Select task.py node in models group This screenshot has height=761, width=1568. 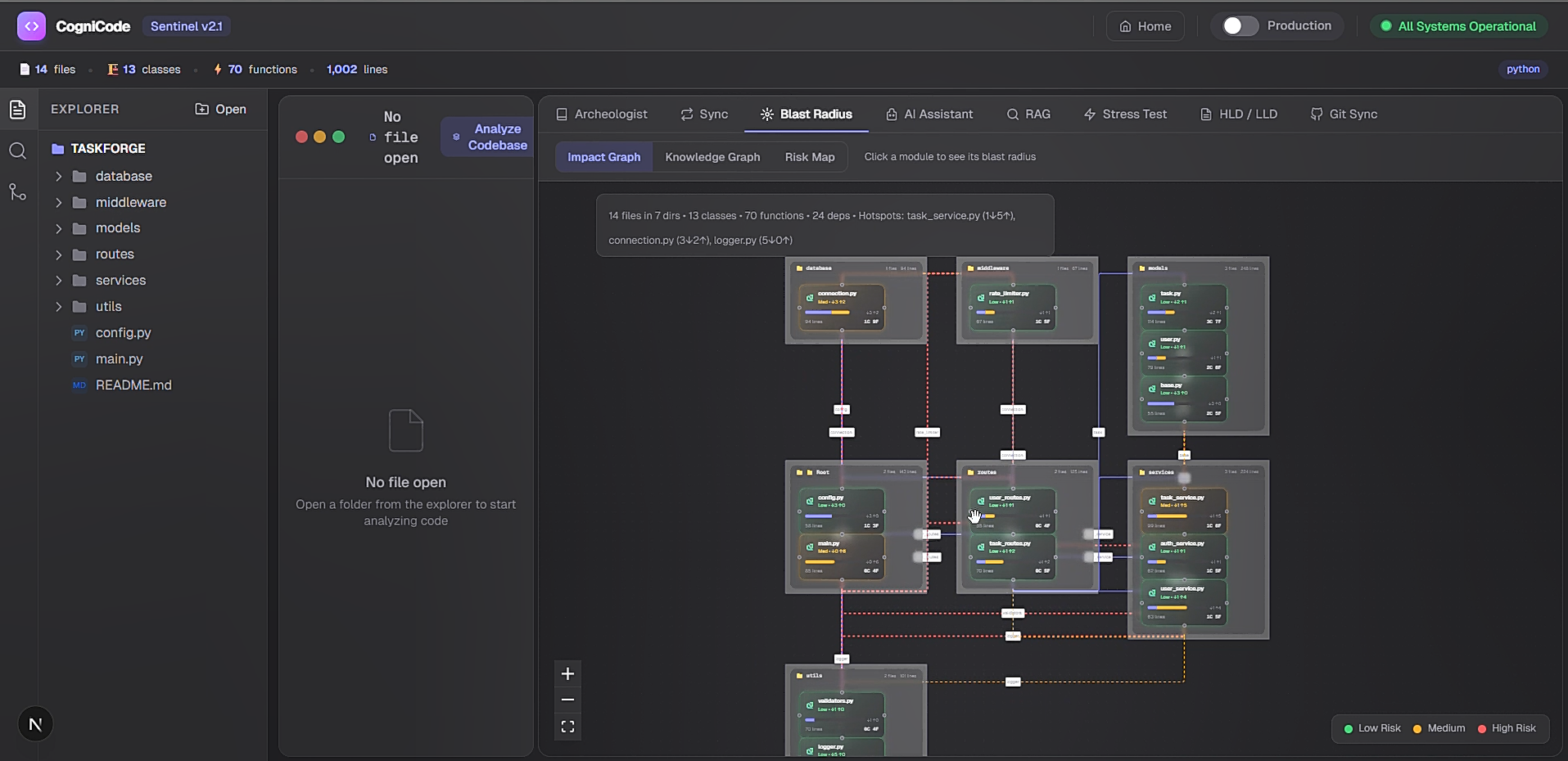[x=1184, y=307]
